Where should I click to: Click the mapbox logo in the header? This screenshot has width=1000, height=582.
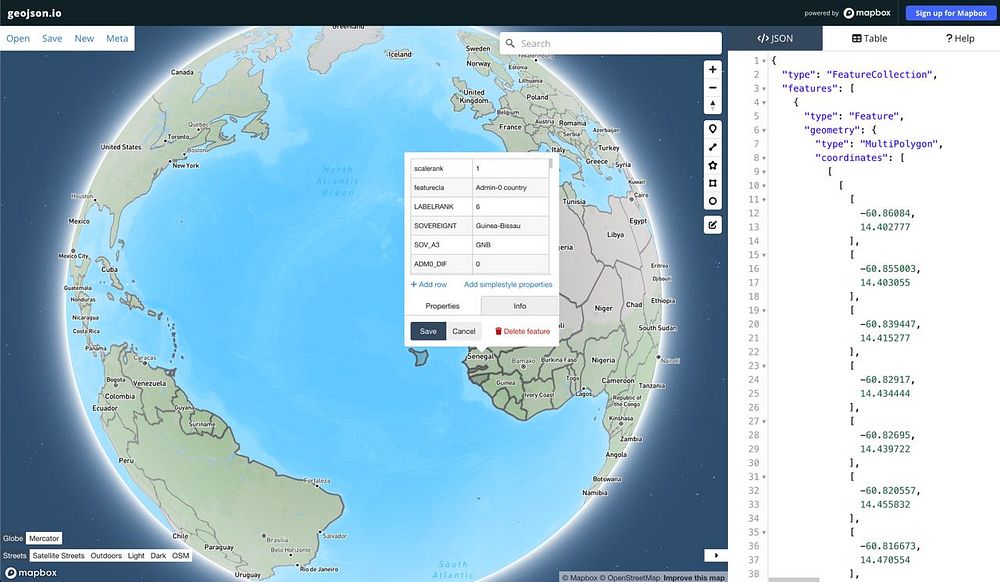coord(867,13)
